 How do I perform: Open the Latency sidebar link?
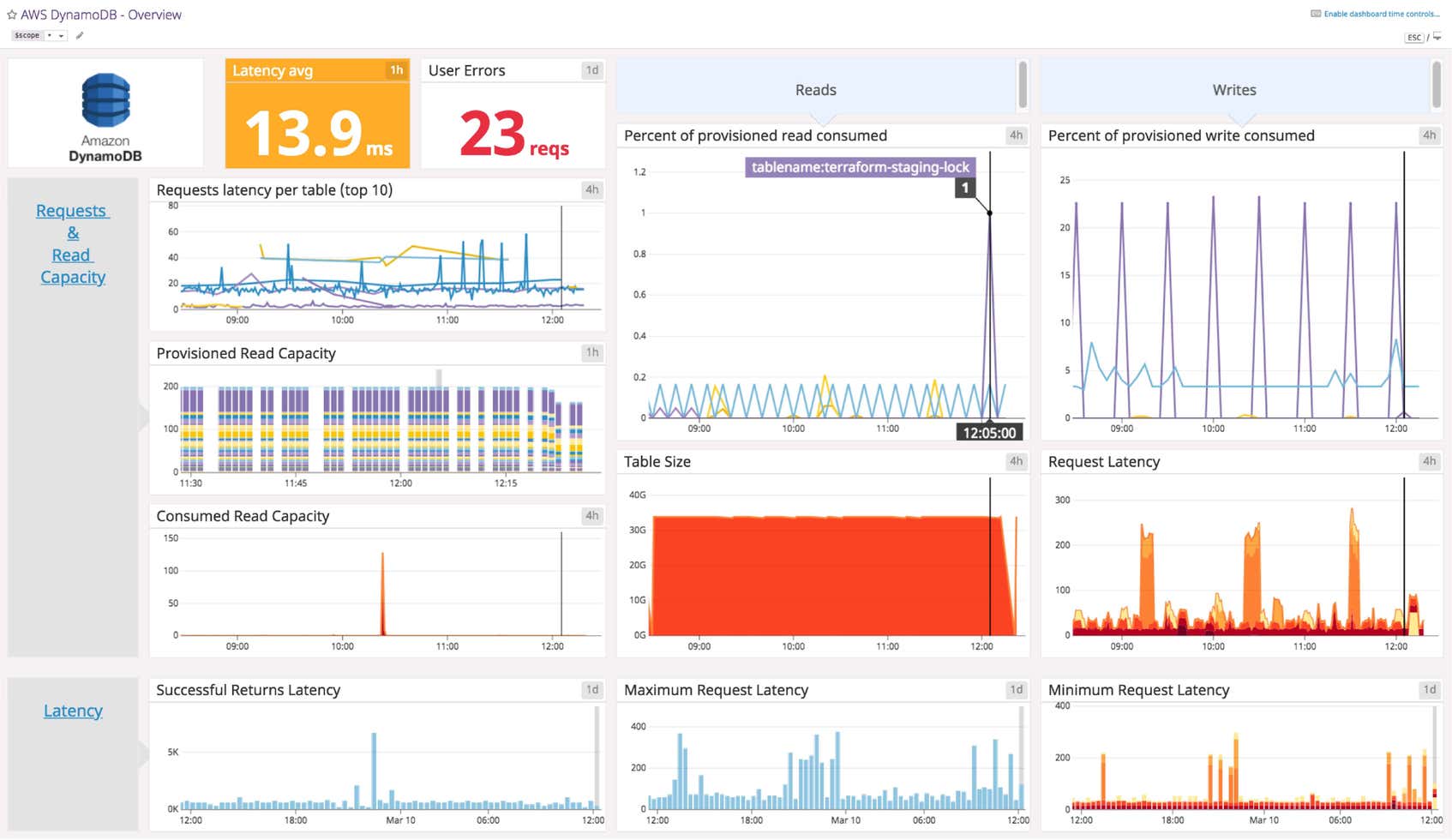pyautogui.click(x=73, y=710)
